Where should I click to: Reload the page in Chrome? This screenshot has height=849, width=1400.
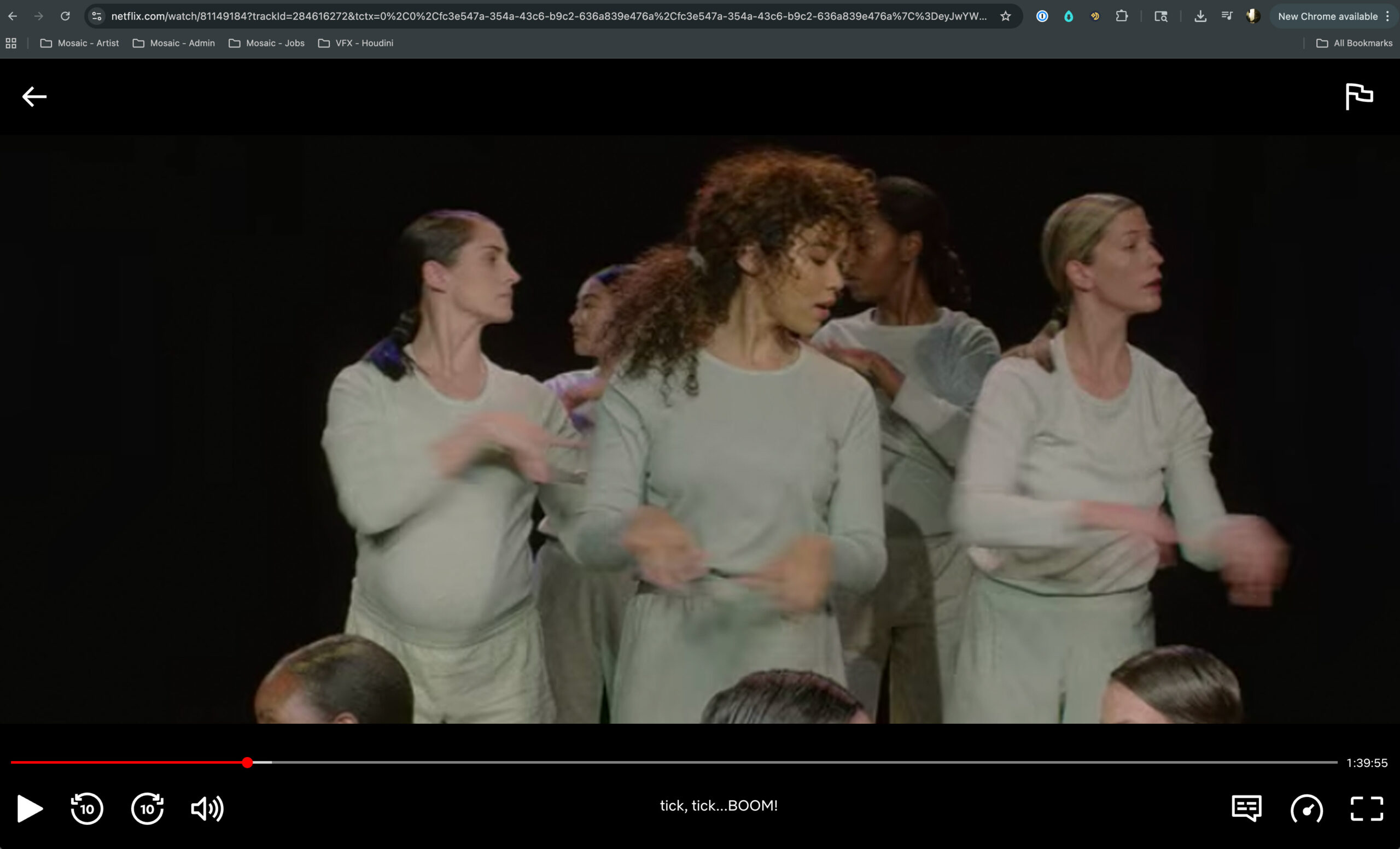tap(65, 16)
